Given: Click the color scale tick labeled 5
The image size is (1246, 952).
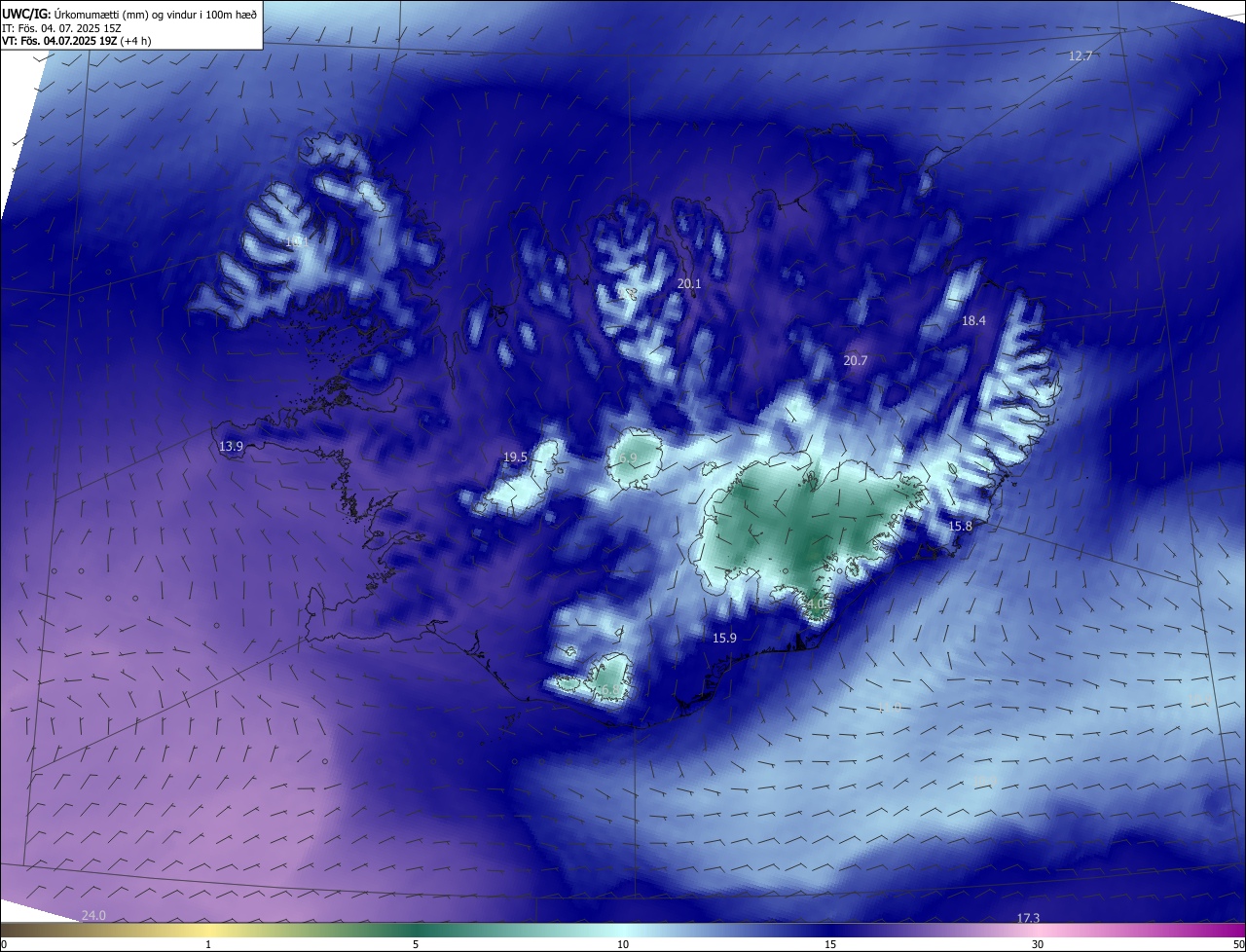Looking at the screenshot, I should (416, 944).
